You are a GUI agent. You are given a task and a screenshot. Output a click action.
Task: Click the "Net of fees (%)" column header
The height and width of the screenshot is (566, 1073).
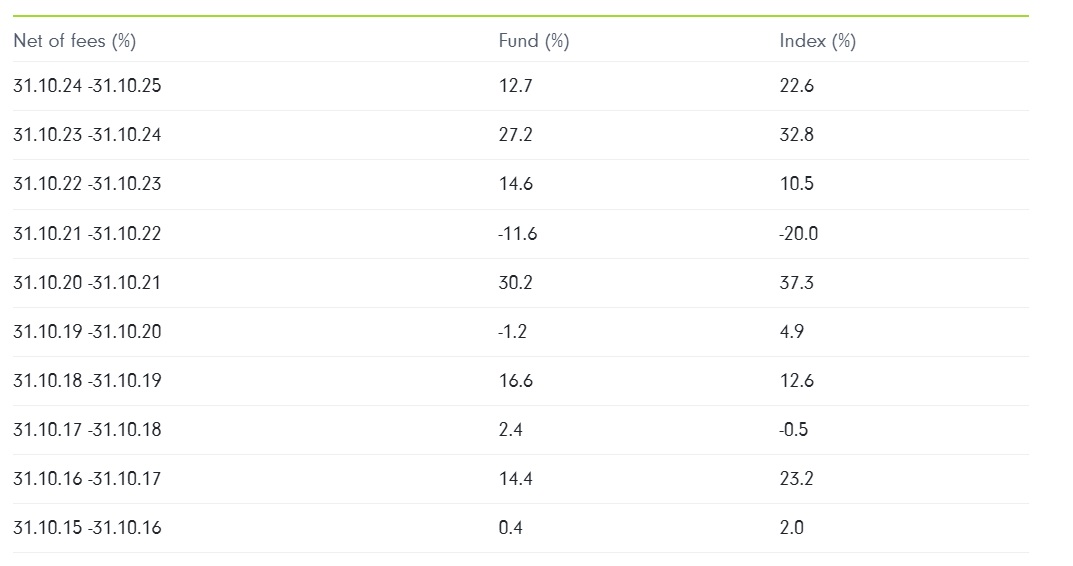point(74,41)
